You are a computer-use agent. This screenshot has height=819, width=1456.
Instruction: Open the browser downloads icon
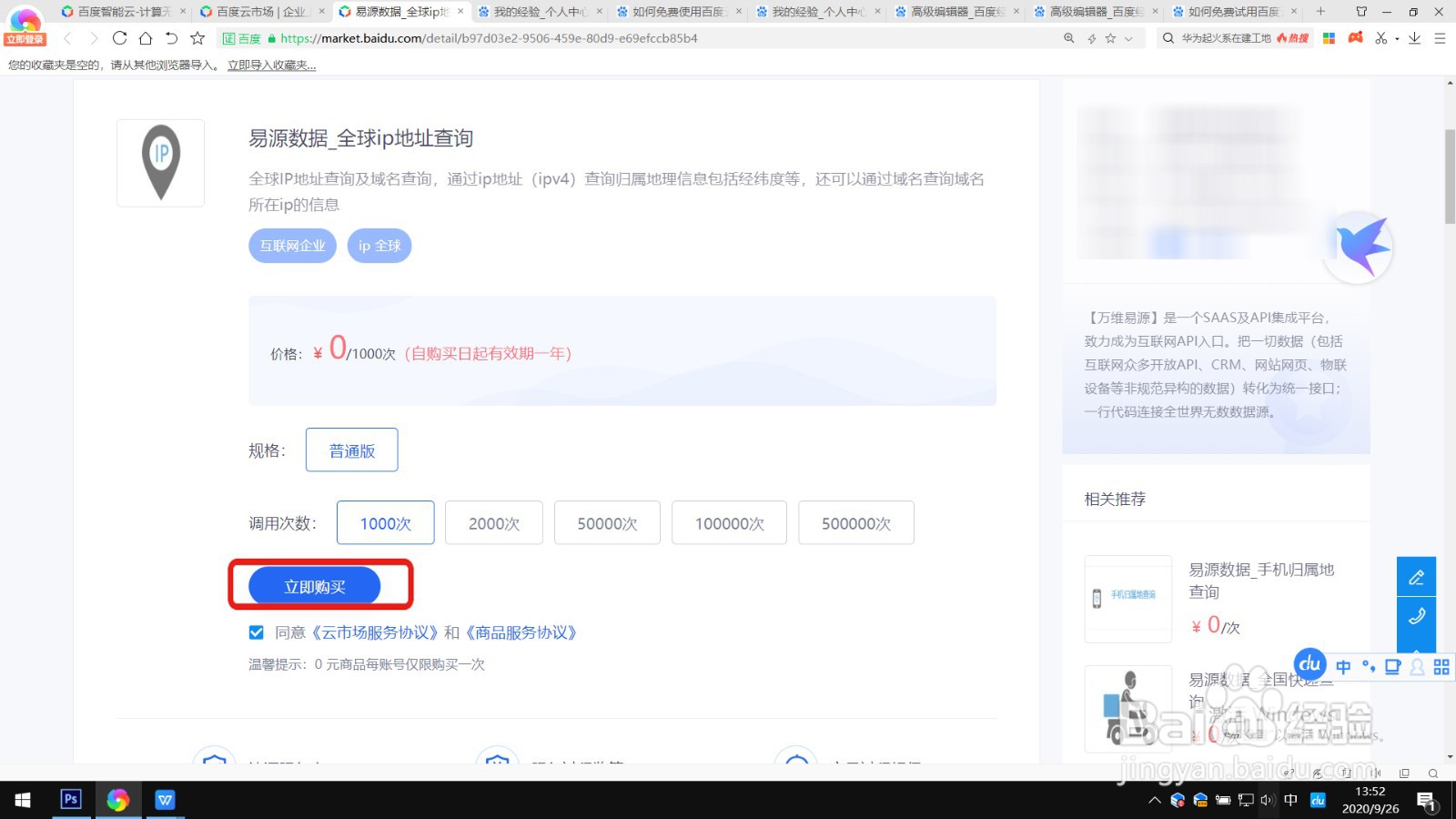tap(1414, 38)
